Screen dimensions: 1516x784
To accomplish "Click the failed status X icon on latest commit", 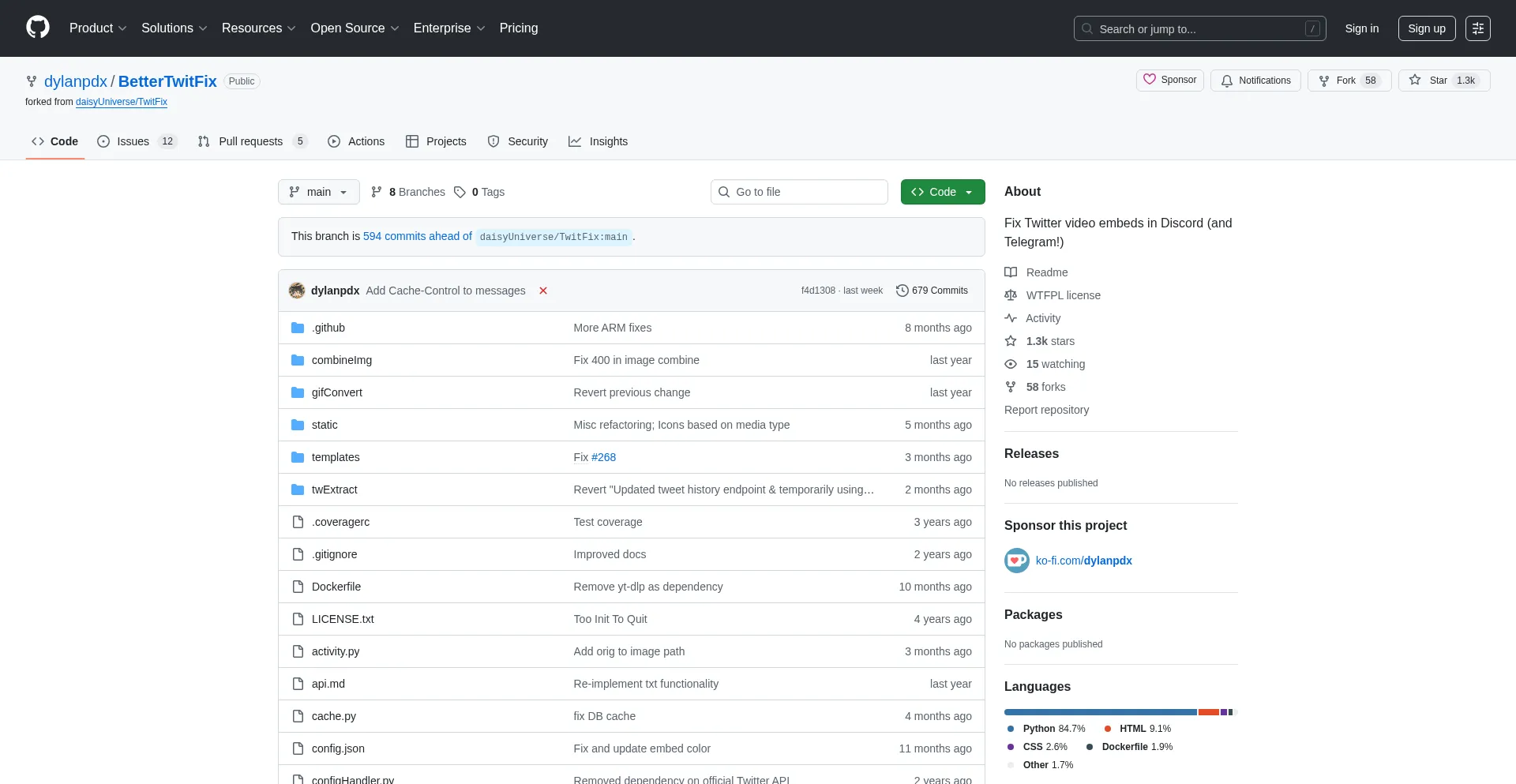I will point(543,291).
